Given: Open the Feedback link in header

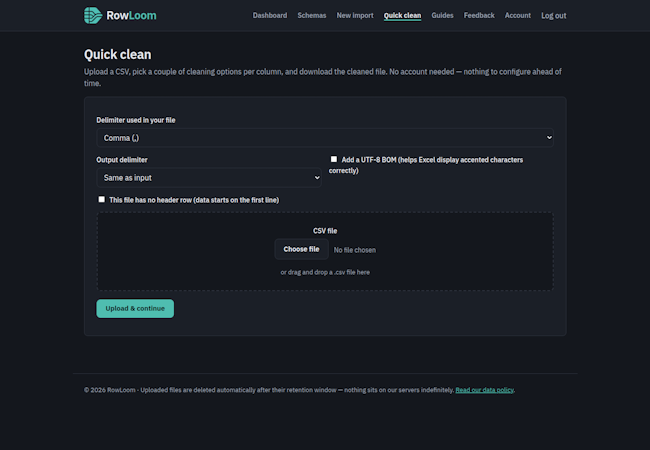Looking at the screenshot, I should (479, 15).
